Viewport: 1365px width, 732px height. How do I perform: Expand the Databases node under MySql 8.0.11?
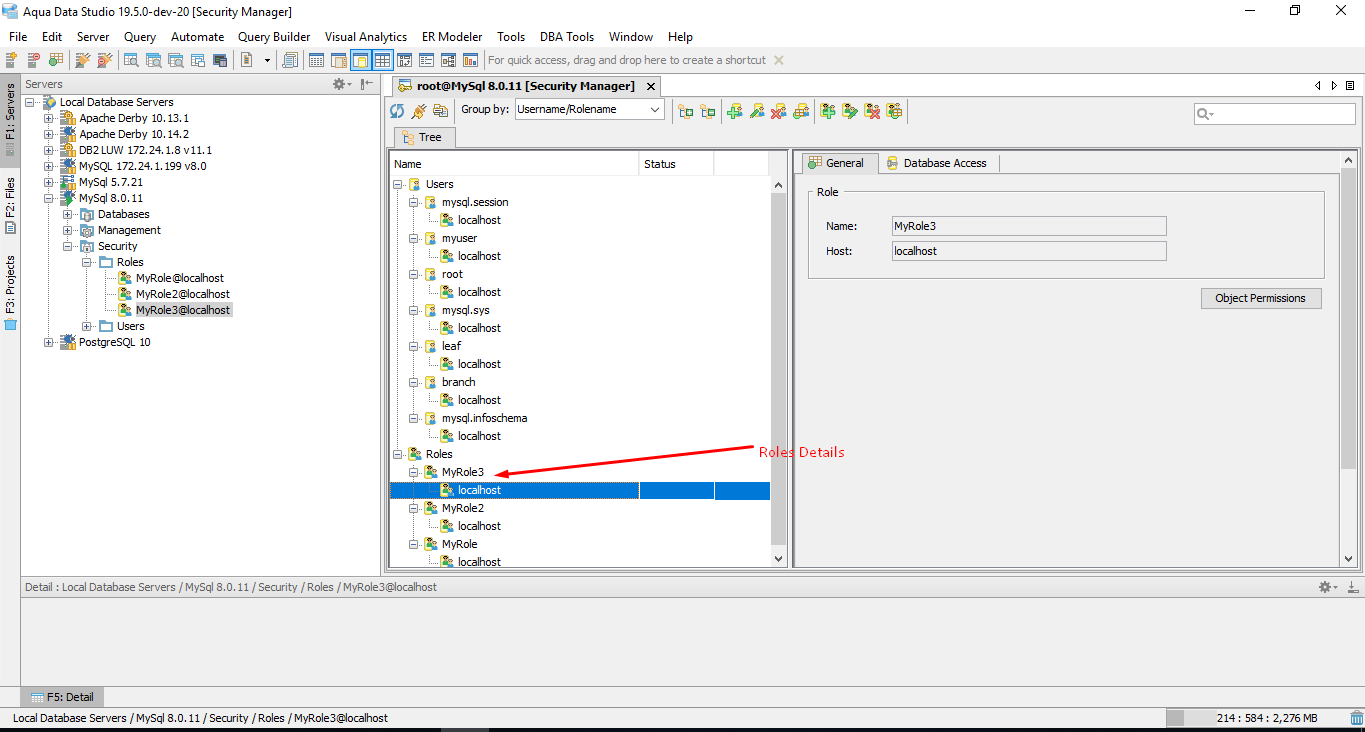point(68,214)
